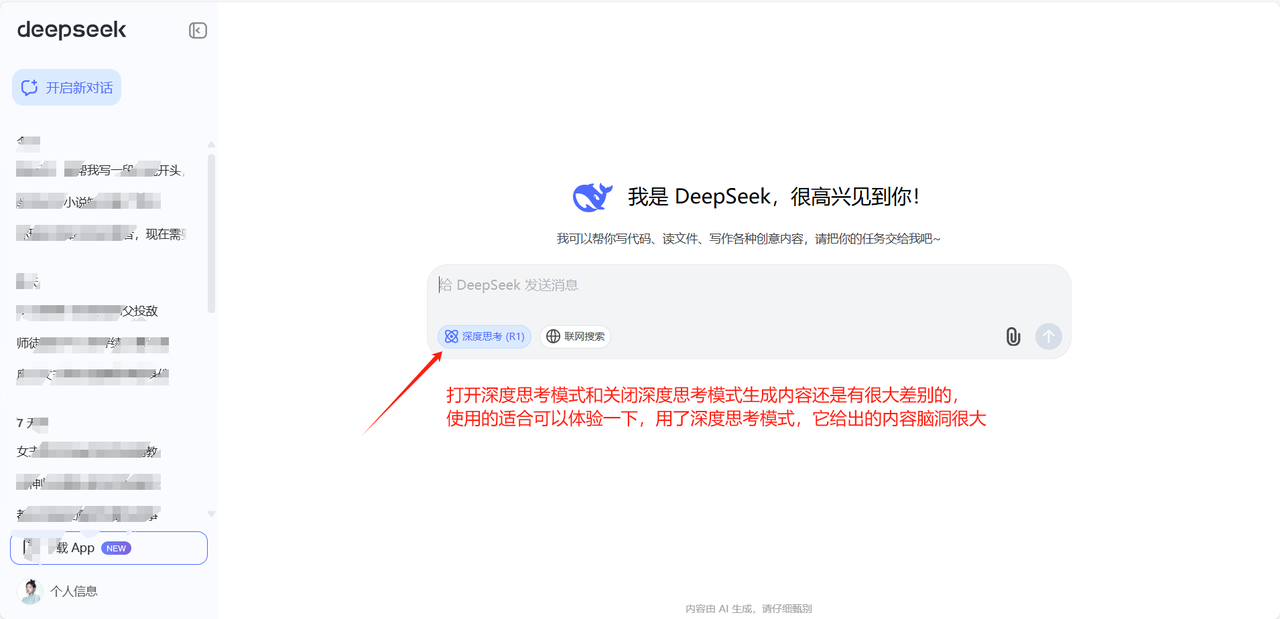Collapse the sidebar with the panel icon
Image resolution: width=1280 pixels, height=619 pixels.
point(198,31)
